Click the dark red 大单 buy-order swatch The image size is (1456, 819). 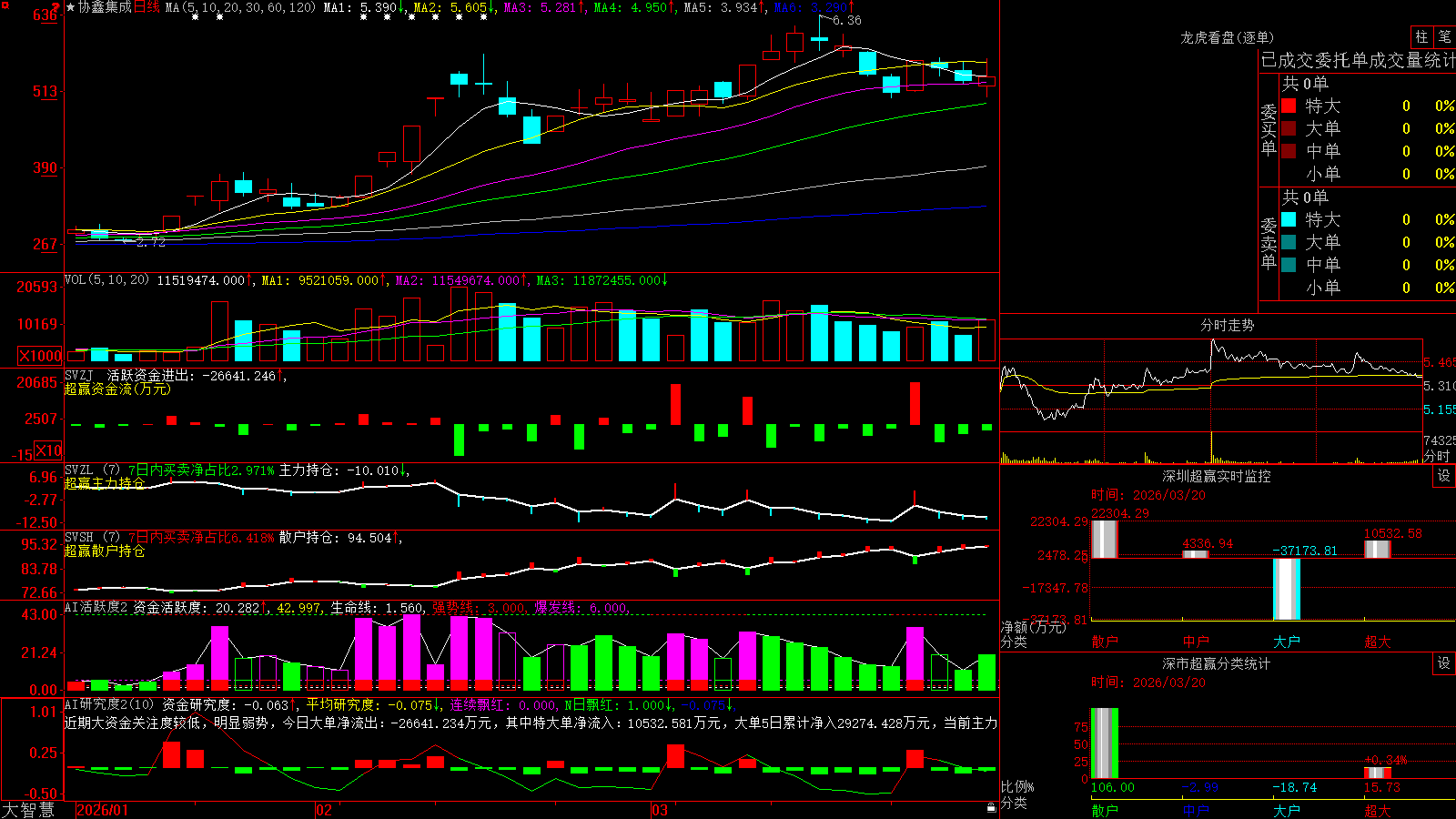click(1289, 128)
